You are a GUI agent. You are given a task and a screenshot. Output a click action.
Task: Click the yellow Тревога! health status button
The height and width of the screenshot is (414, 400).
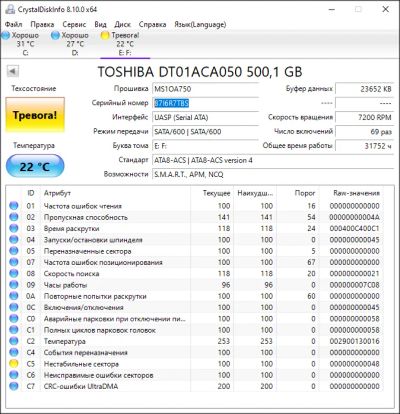(35, 115)
